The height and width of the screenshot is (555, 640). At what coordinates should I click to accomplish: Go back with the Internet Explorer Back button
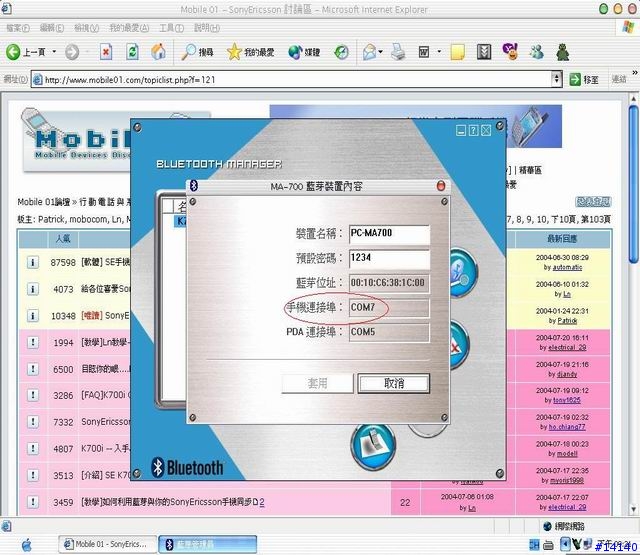(x=25, y=52)
